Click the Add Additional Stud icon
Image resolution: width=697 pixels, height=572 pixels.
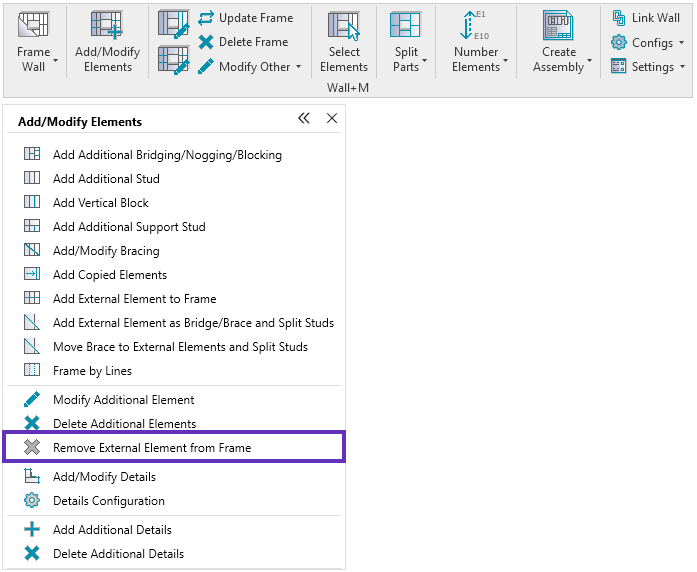(32, 179)
